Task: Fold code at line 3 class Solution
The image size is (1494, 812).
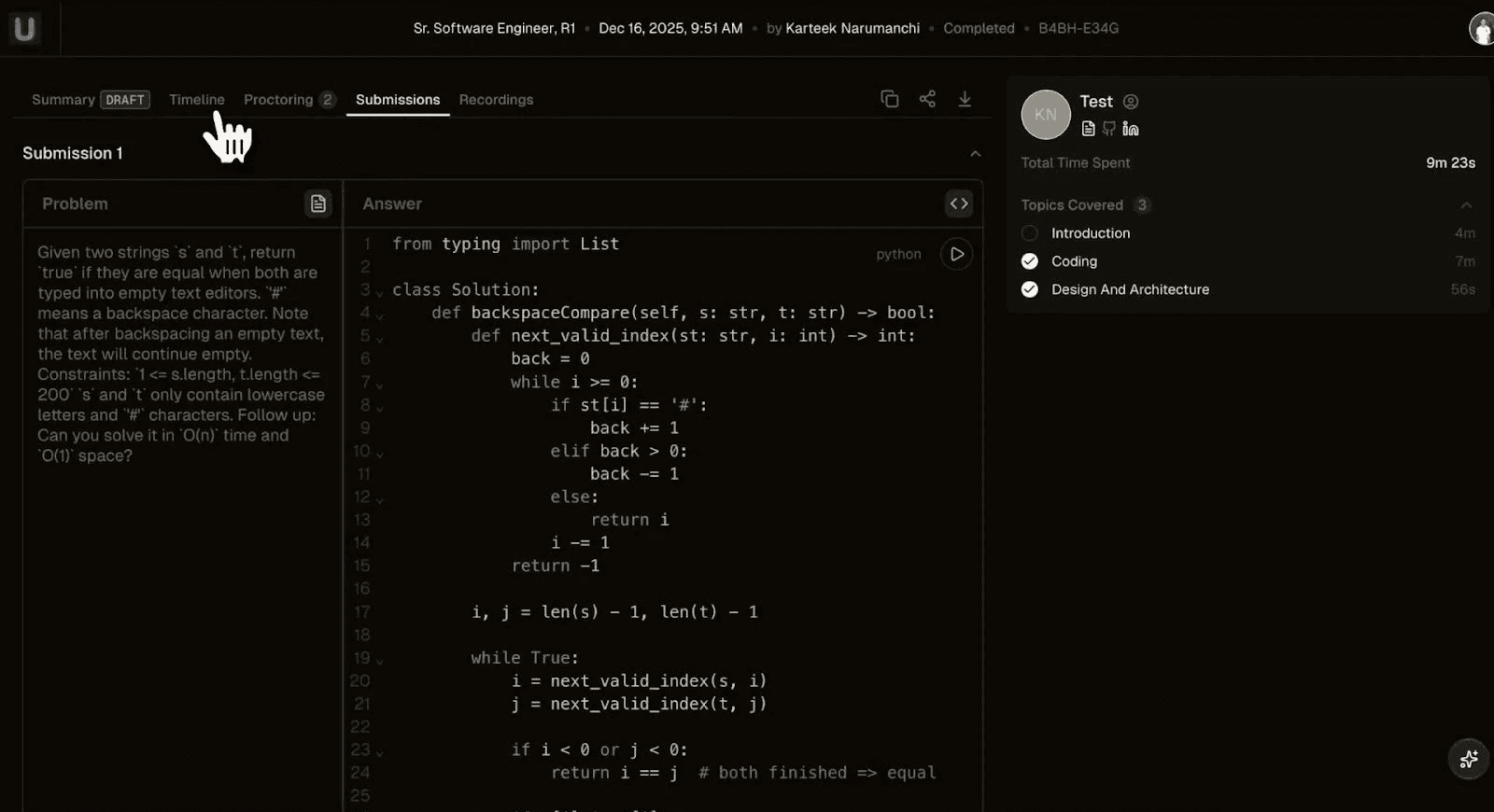Action: (x=380, y=292)
